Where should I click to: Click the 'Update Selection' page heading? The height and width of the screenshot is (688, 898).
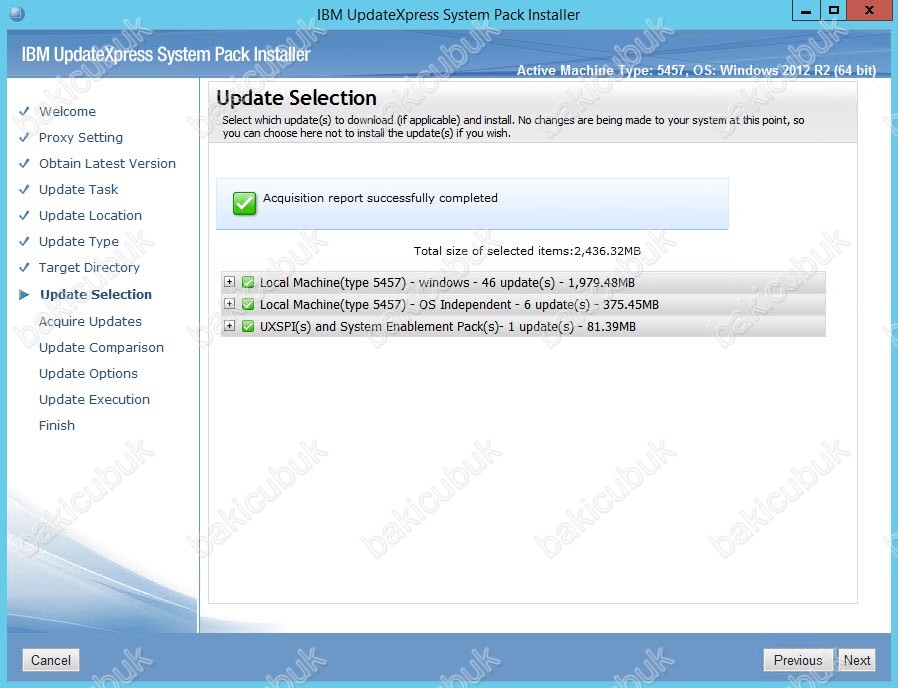(296, 98)
